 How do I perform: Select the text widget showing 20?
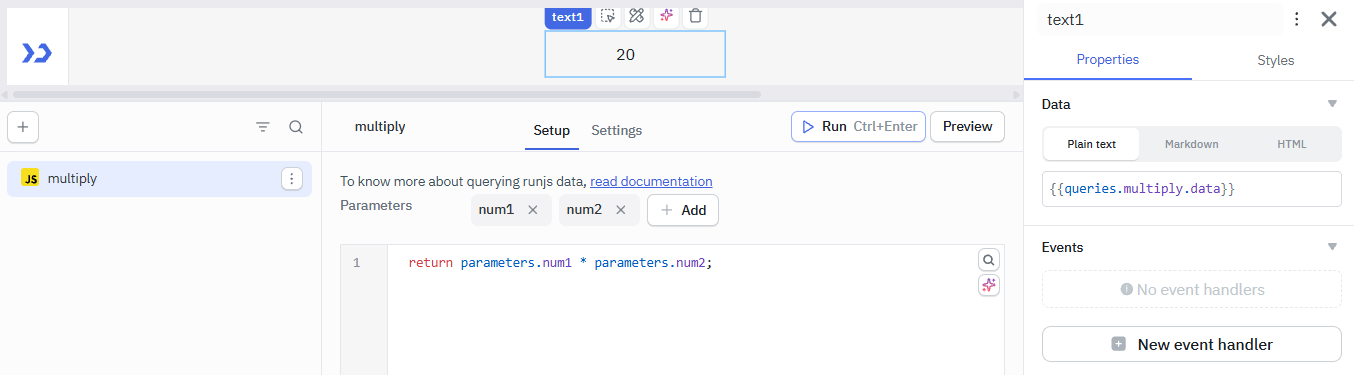pos(635,54)
